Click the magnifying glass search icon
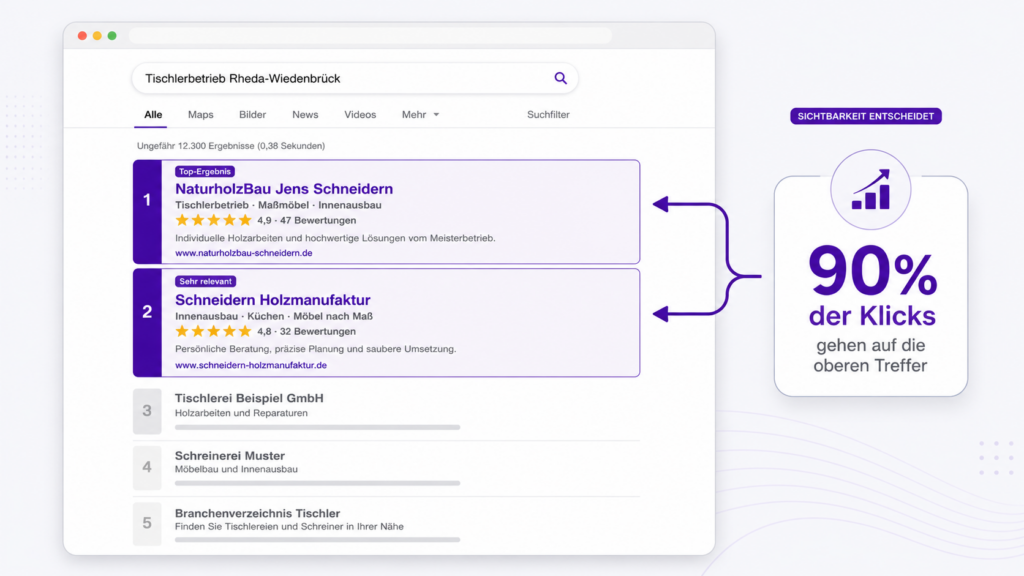The height and width of the screenshot is (576, 1024). [x=560, y=78]
